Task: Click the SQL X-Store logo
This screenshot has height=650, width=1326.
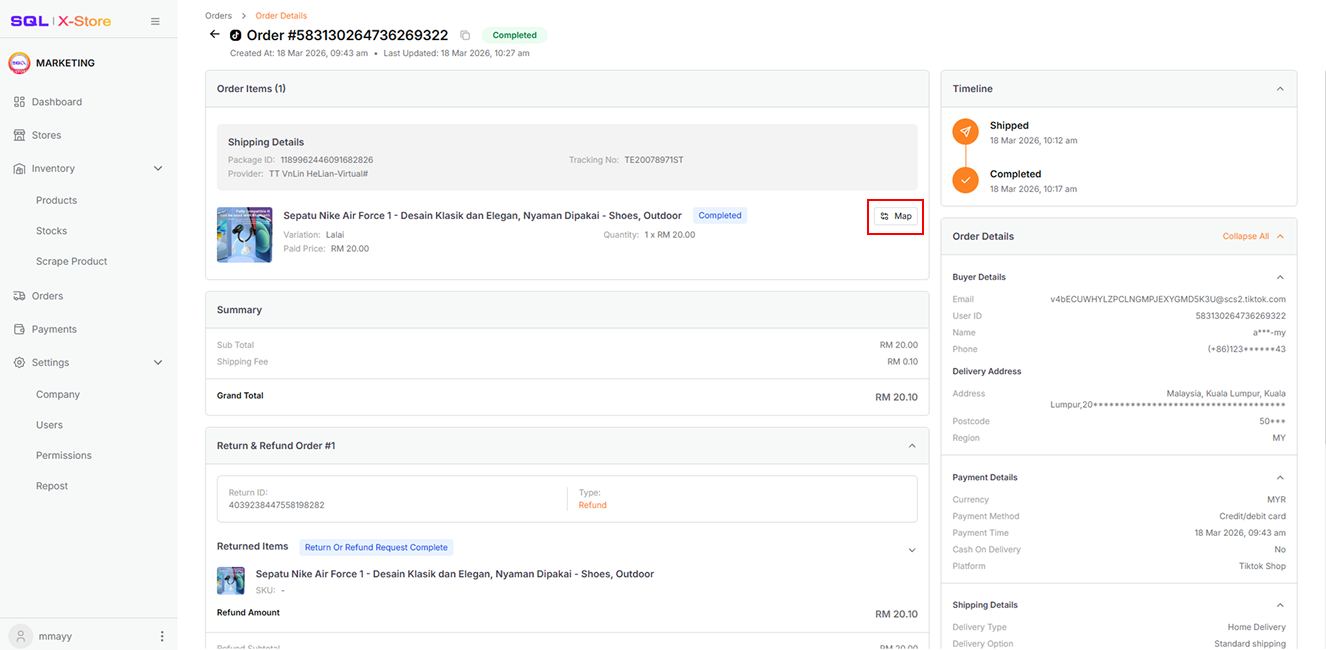Action: 61,21
